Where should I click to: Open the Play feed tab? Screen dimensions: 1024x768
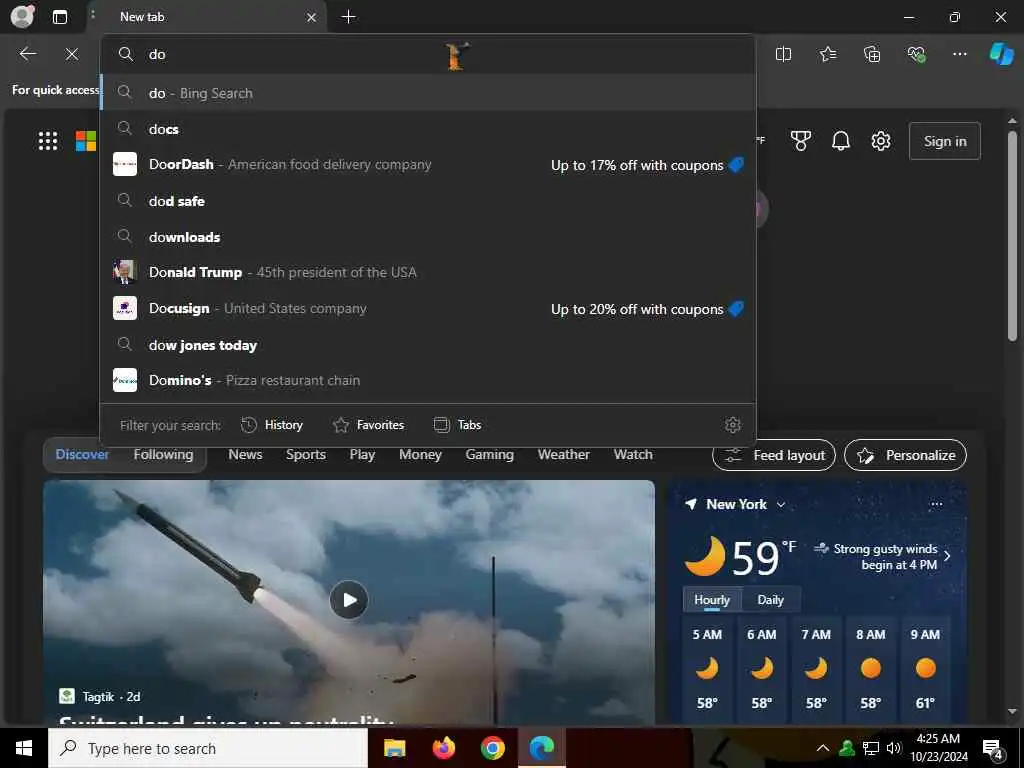(362, 455)
